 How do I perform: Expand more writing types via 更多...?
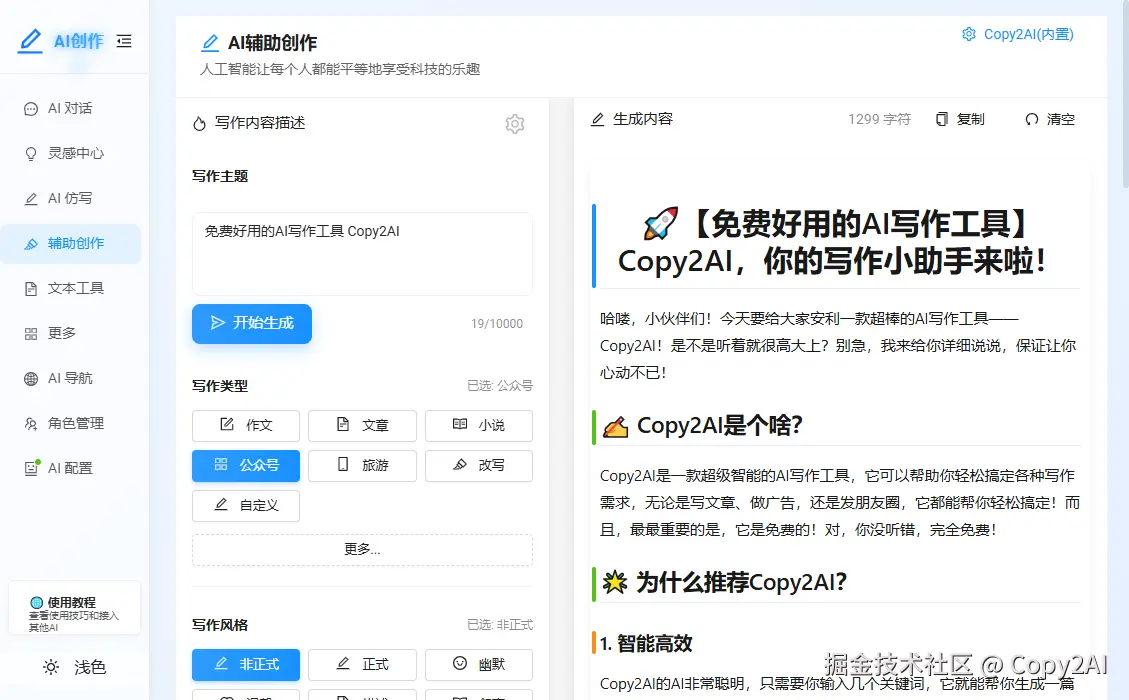[362, 549]
